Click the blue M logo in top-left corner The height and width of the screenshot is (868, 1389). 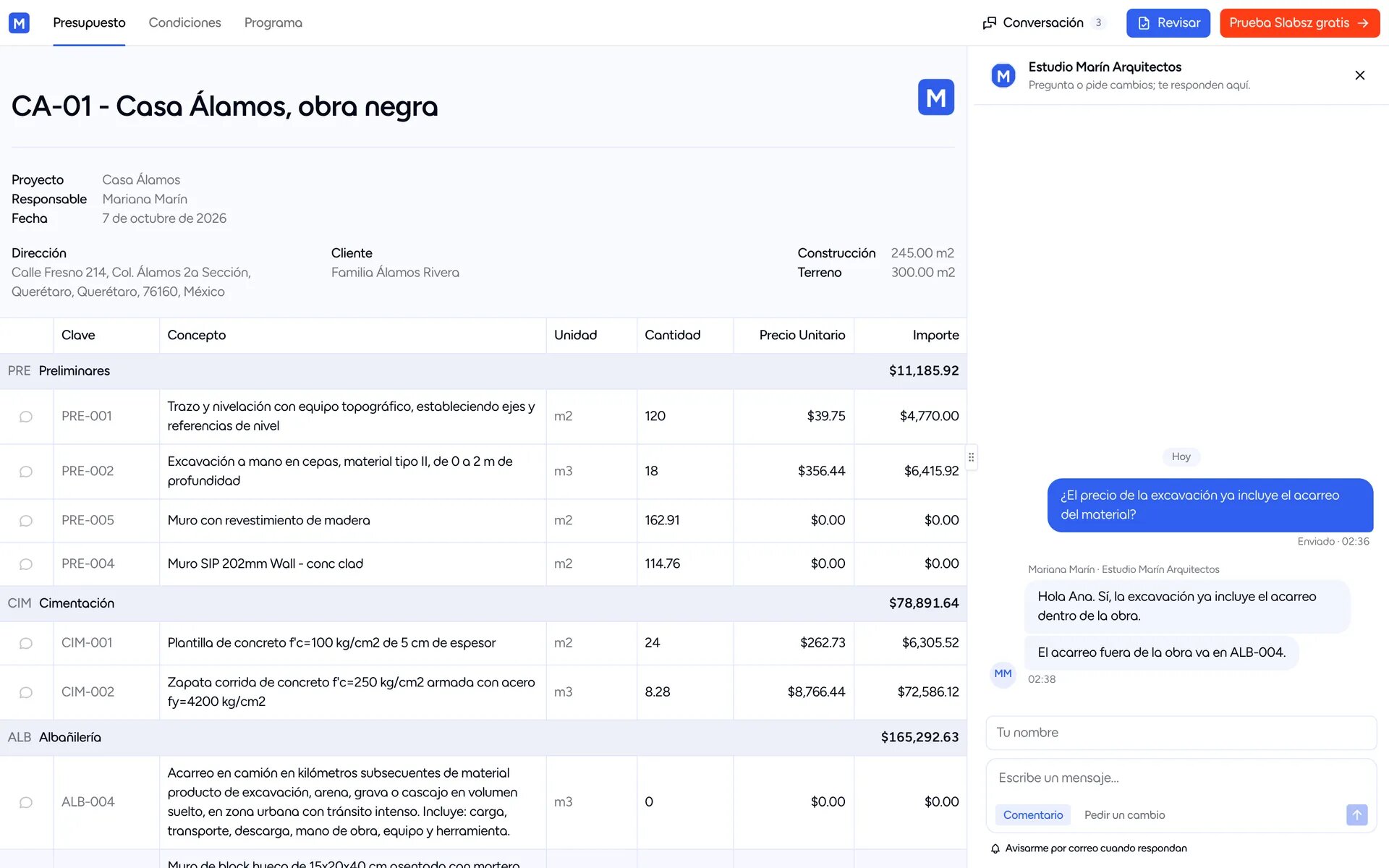pos(19,22)
